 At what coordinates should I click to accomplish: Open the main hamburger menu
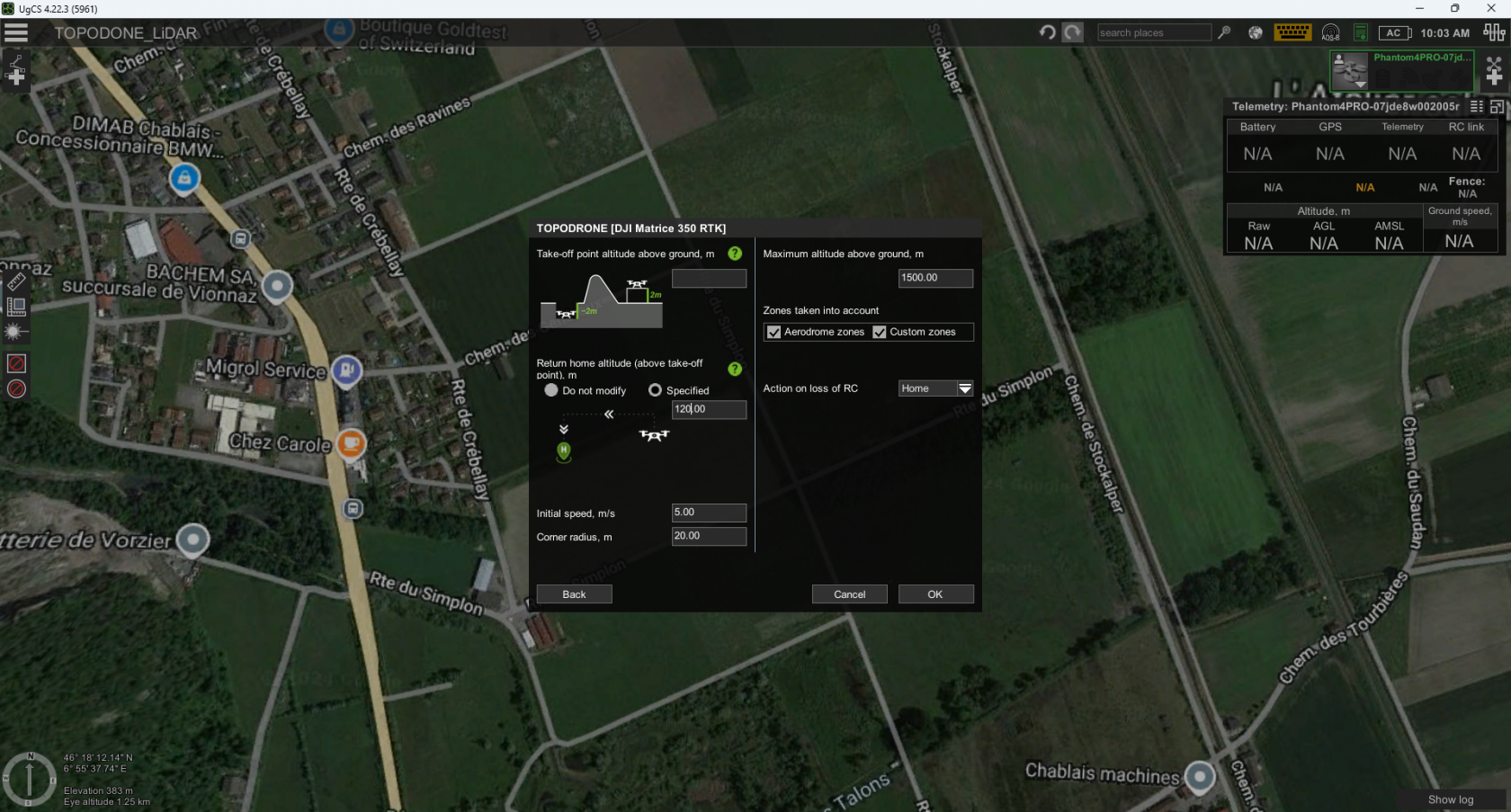point(16,33)
